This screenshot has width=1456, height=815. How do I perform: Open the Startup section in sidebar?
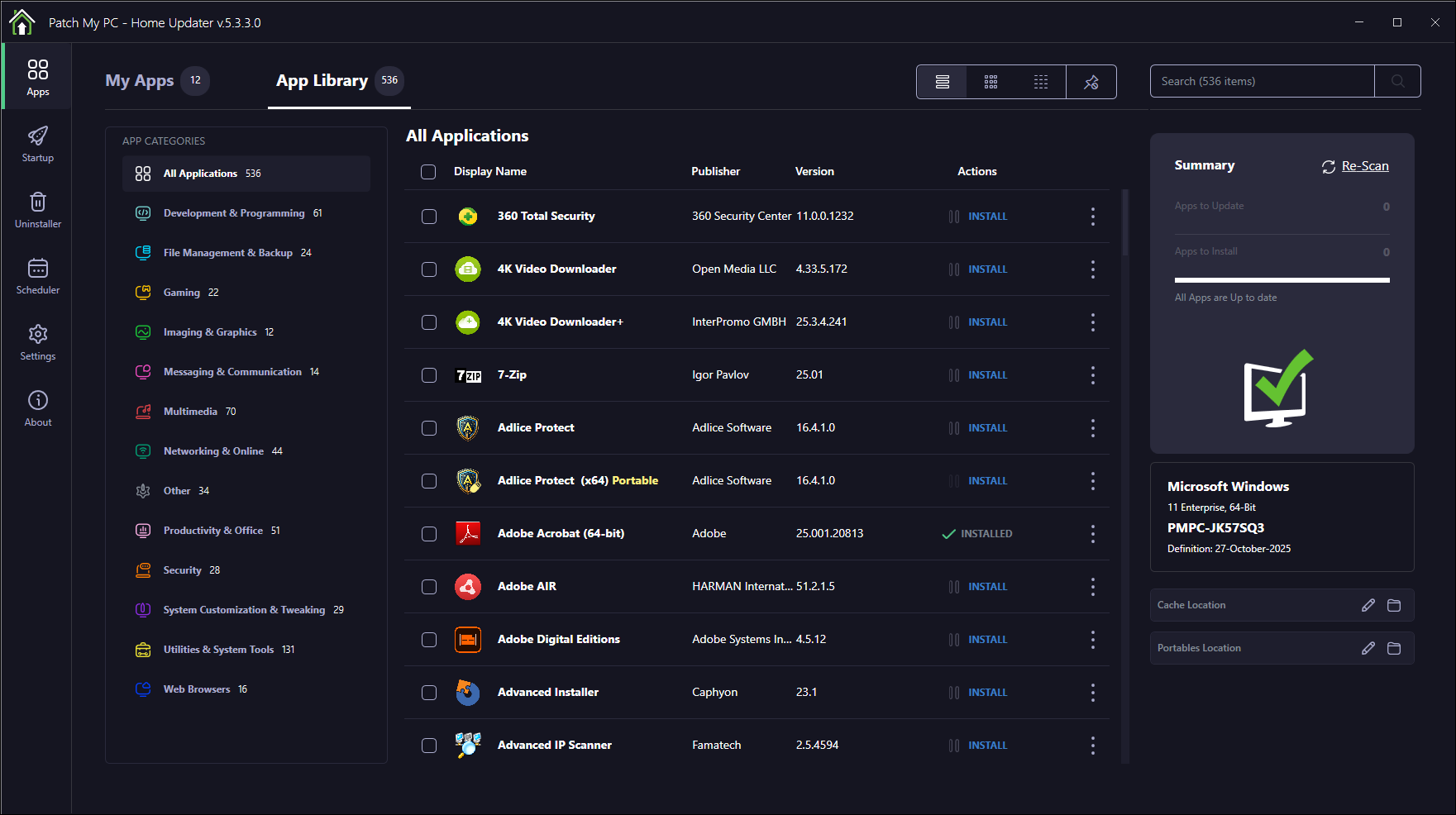[37, 144]
